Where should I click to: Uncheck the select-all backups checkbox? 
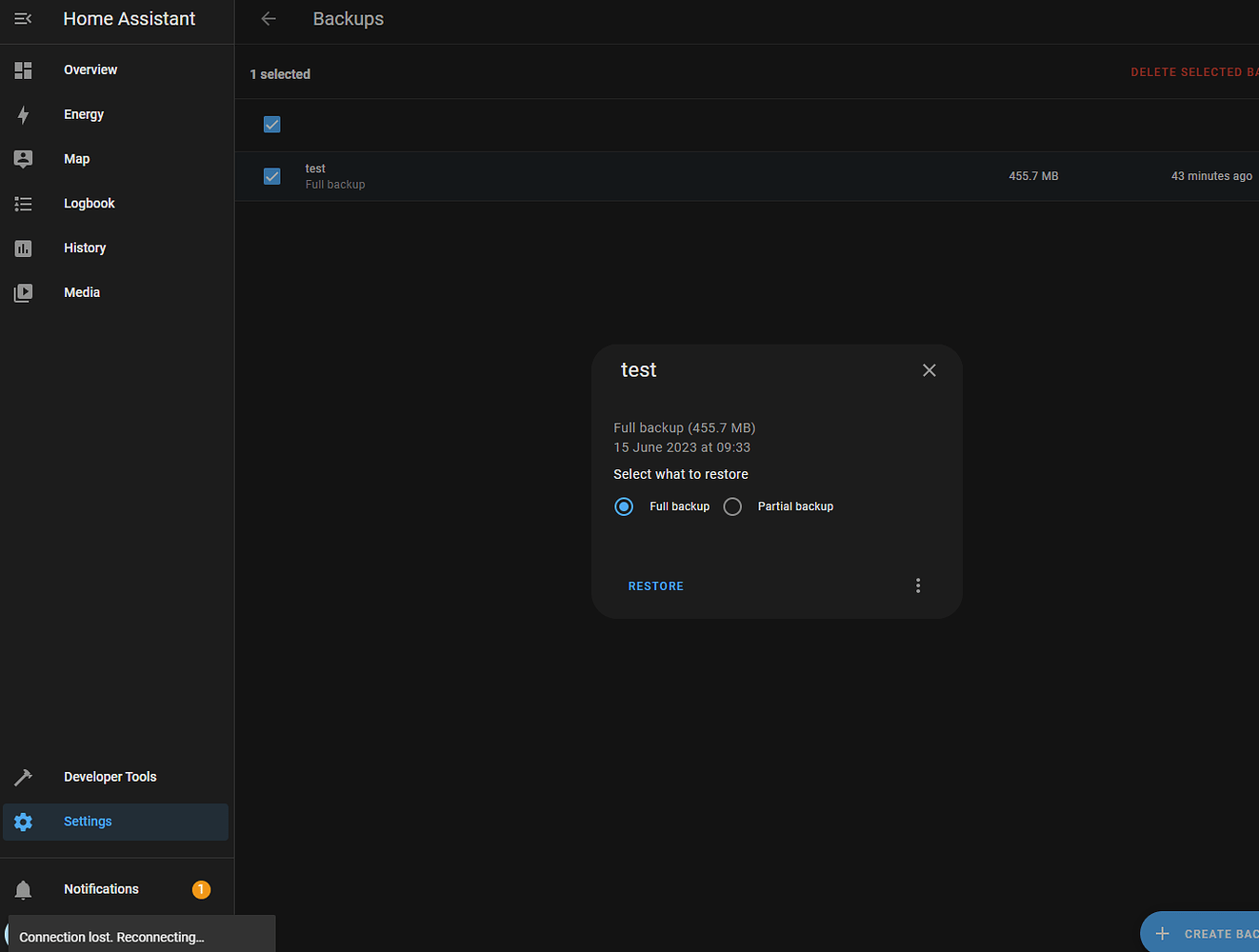[x=271, y=124]
